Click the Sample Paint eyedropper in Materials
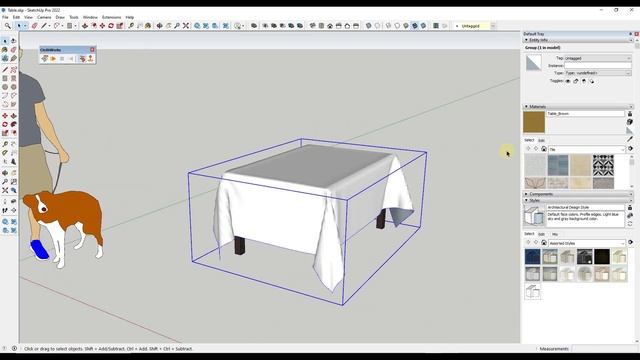The image size is (640, 360). point(630,139)
